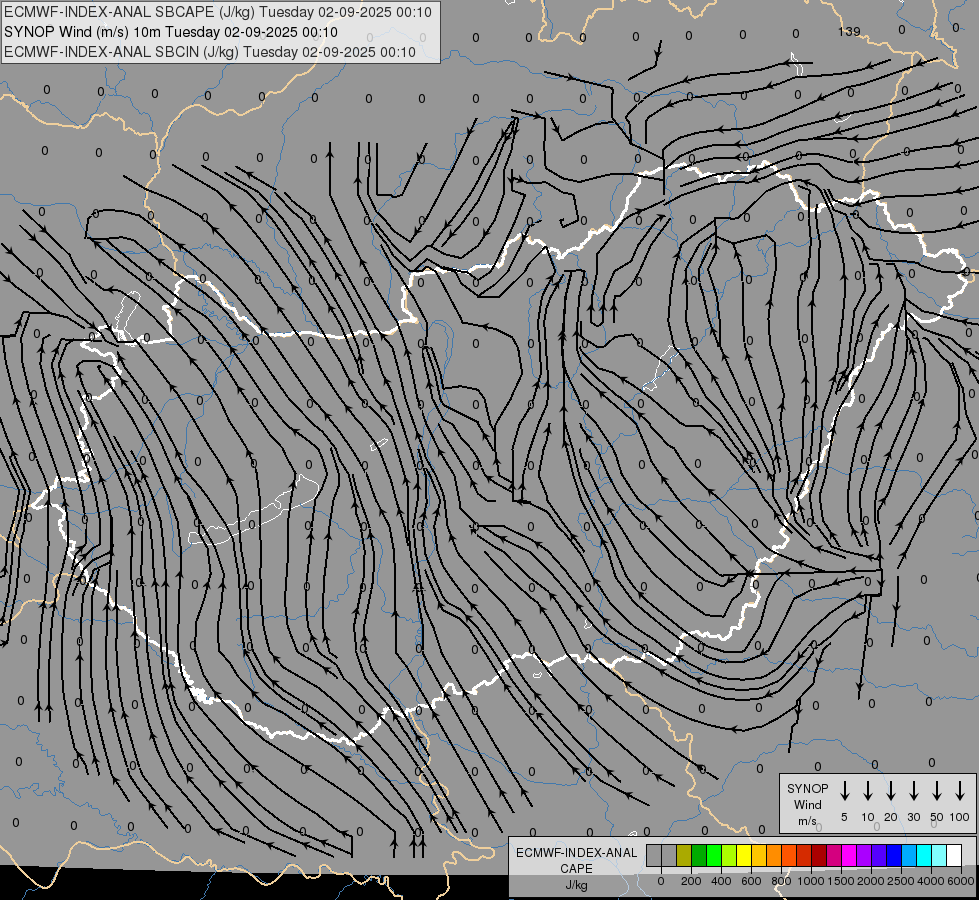Click the purple CAPE swatch left of 2000
This screenshot has width=979, height=900.
[864, 856]
